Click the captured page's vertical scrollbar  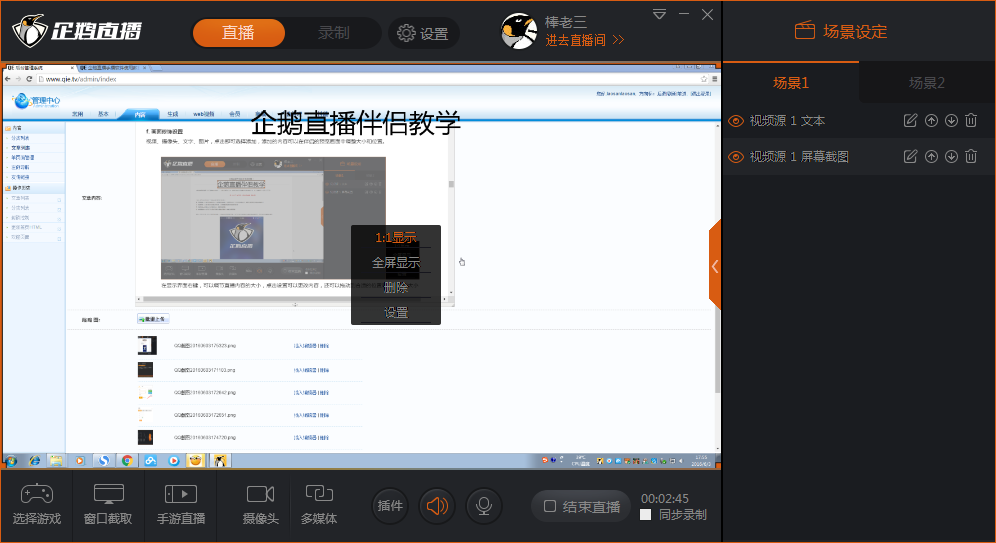click(717, 286)
